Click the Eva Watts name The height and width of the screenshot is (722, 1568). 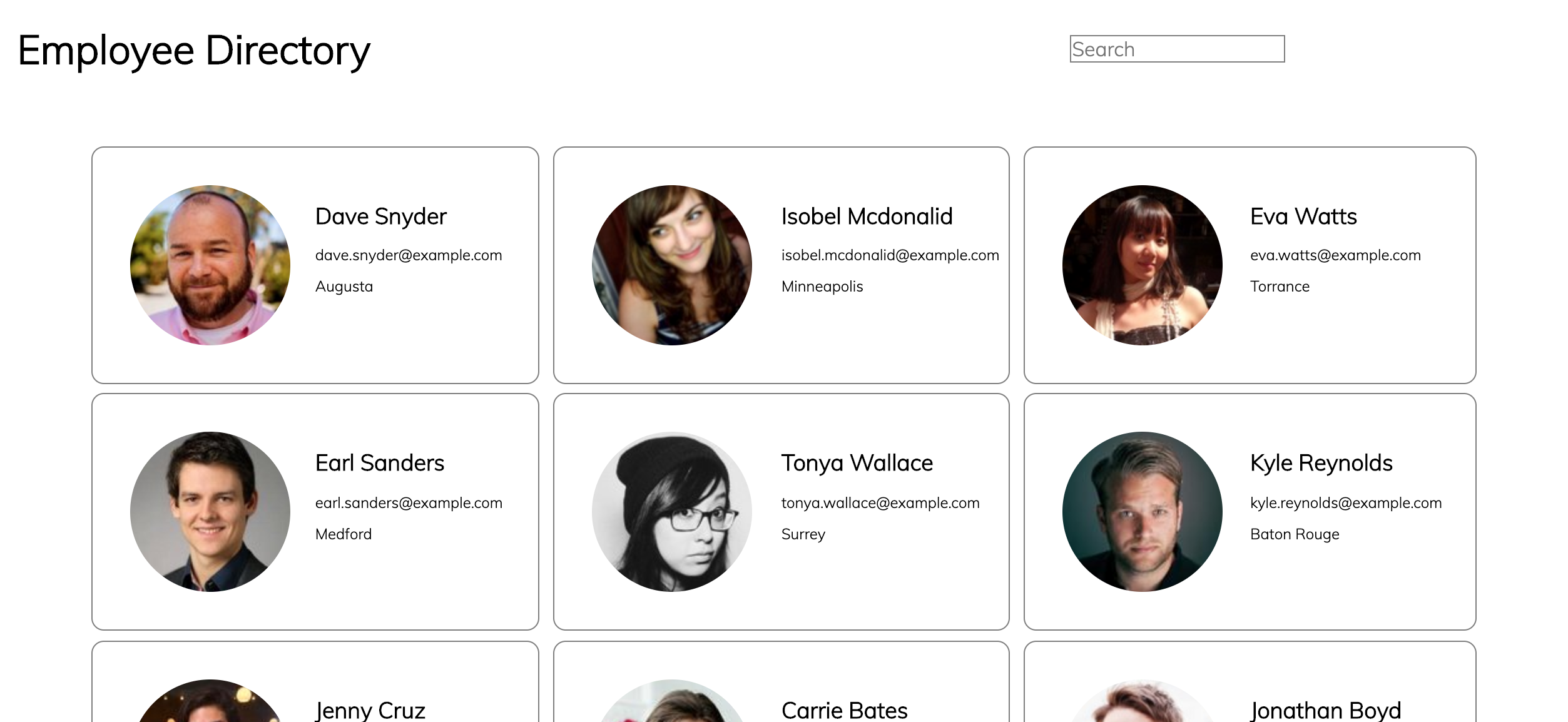pos(1303,216)
